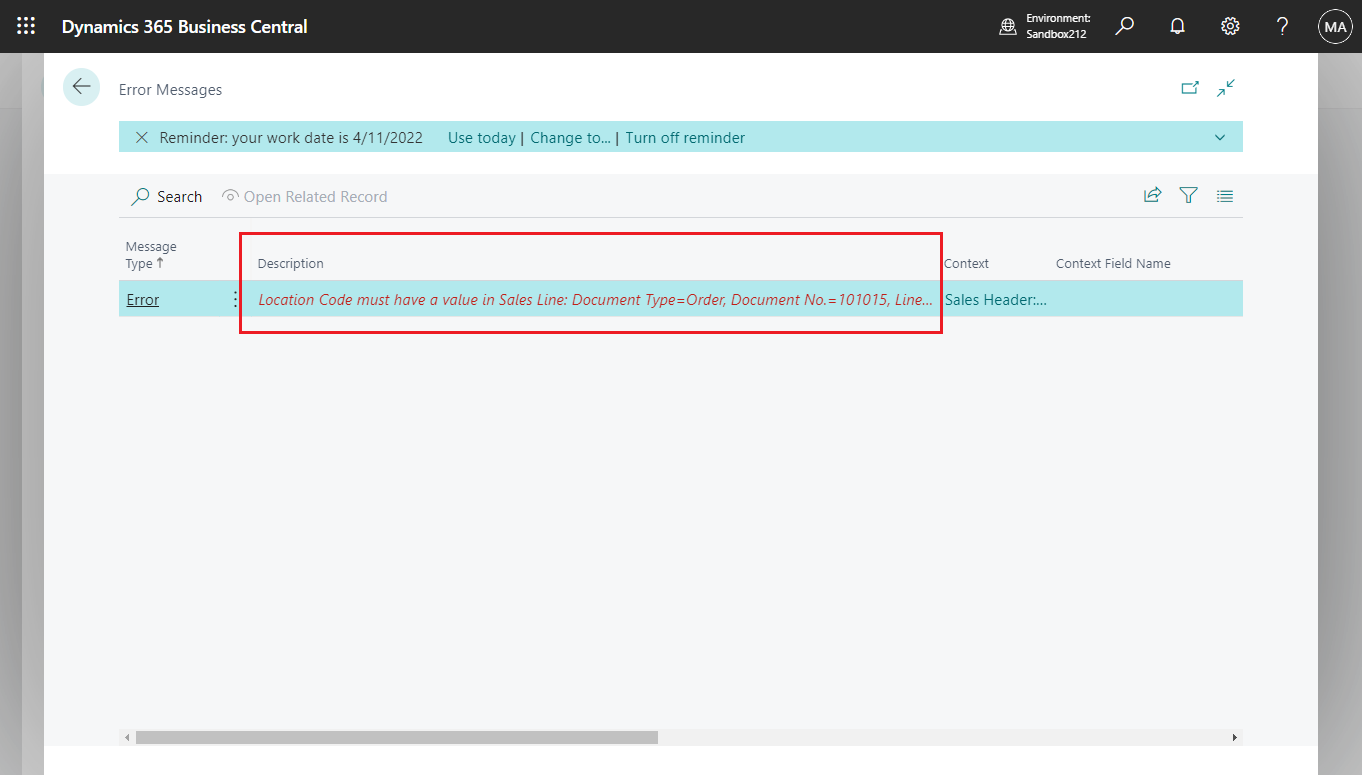Open global search with the magnifier icon
The height and width of the screenshot is (775, 1362).
coord(1124,26)
